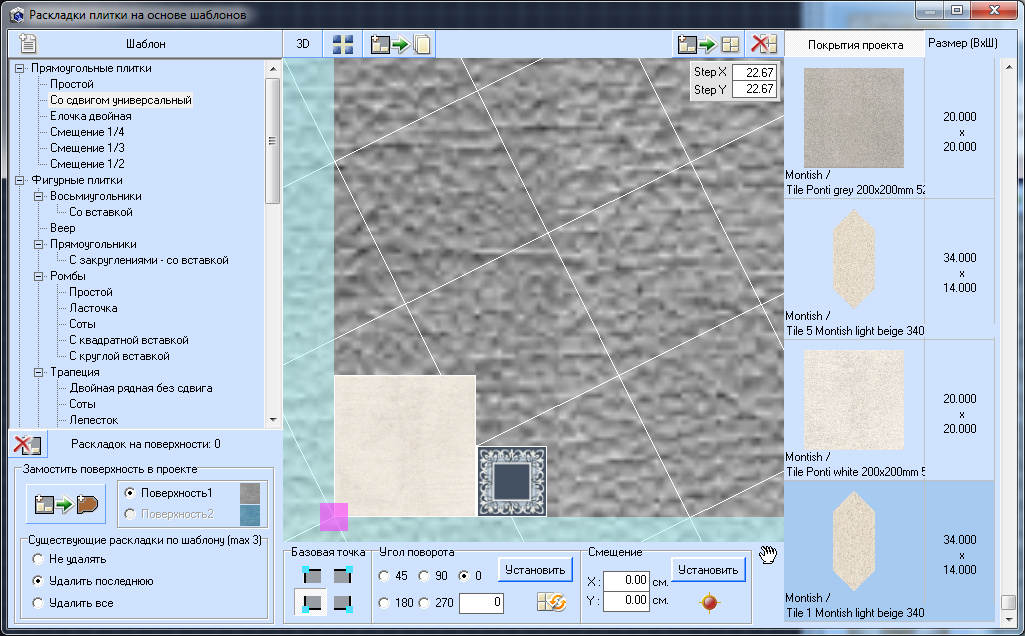Click the tile surface in project icon button
1025x636 pixels.
[x=64, y=505]
